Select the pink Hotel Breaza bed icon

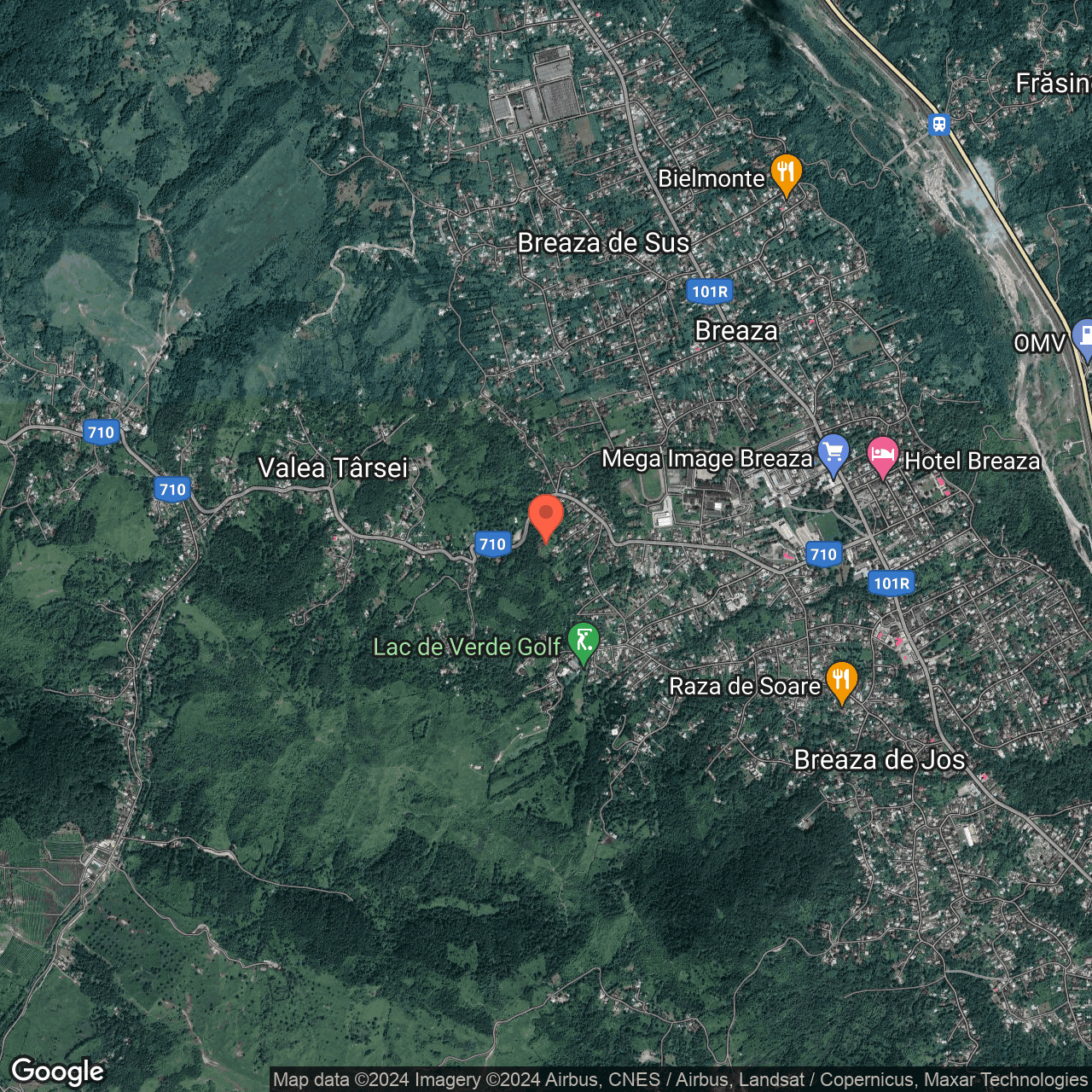coord(882,455)
